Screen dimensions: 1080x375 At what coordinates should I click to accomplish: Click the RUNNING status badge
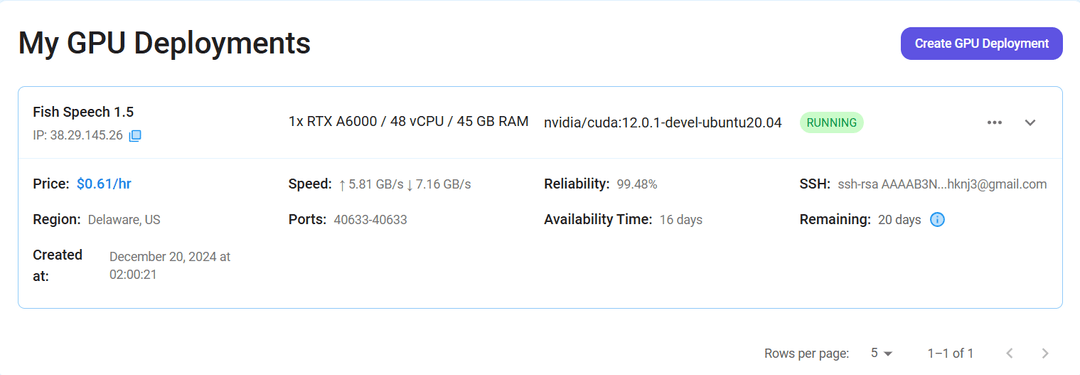pos(831,123)
